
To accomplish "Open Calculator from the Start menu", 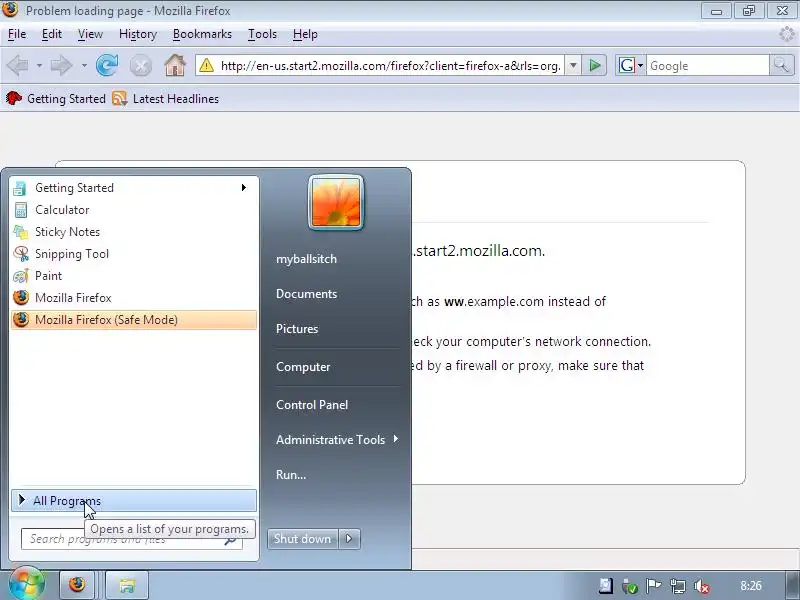I will [134, 210].
